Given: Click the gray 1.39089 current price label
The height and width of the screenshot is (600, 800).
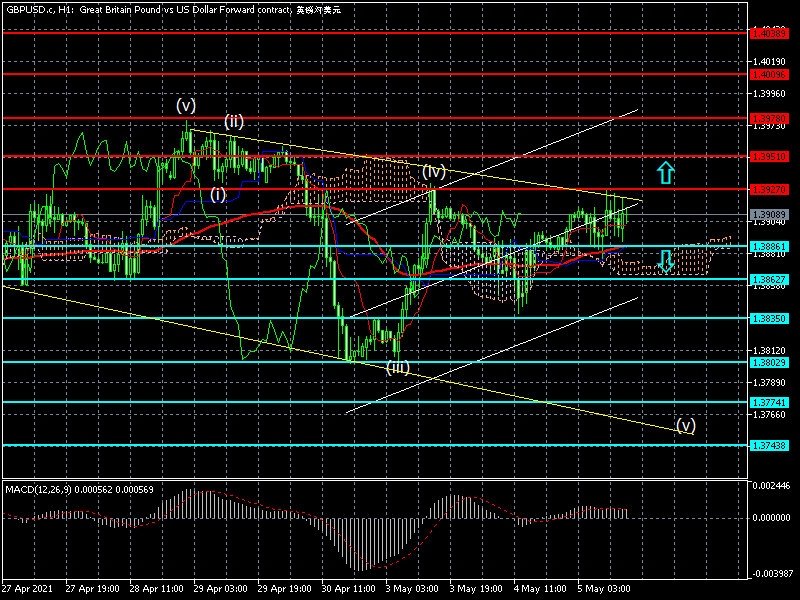Looking at the screenshot, I should (x=769, y=215).
